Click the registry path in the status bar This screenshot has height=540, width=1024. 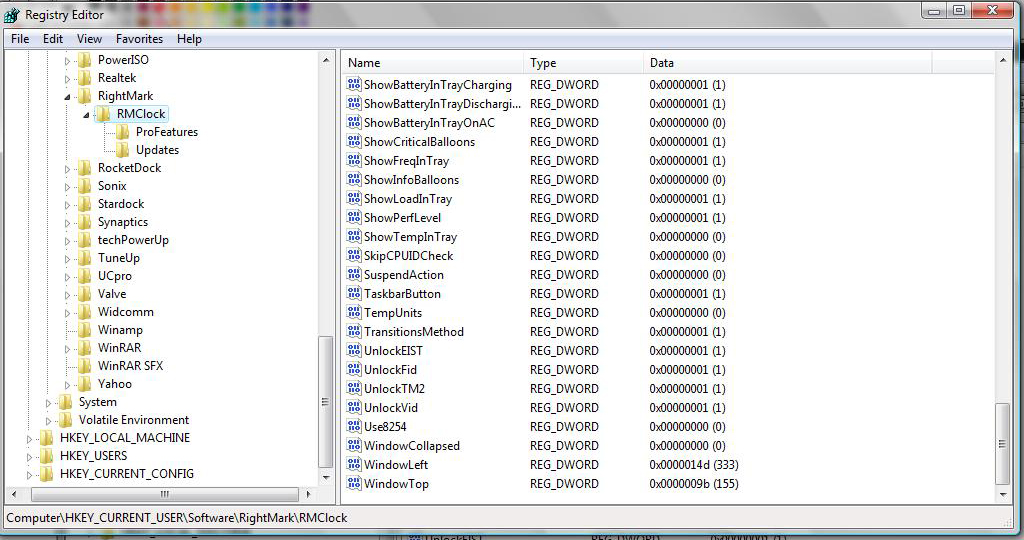point(177,518)
